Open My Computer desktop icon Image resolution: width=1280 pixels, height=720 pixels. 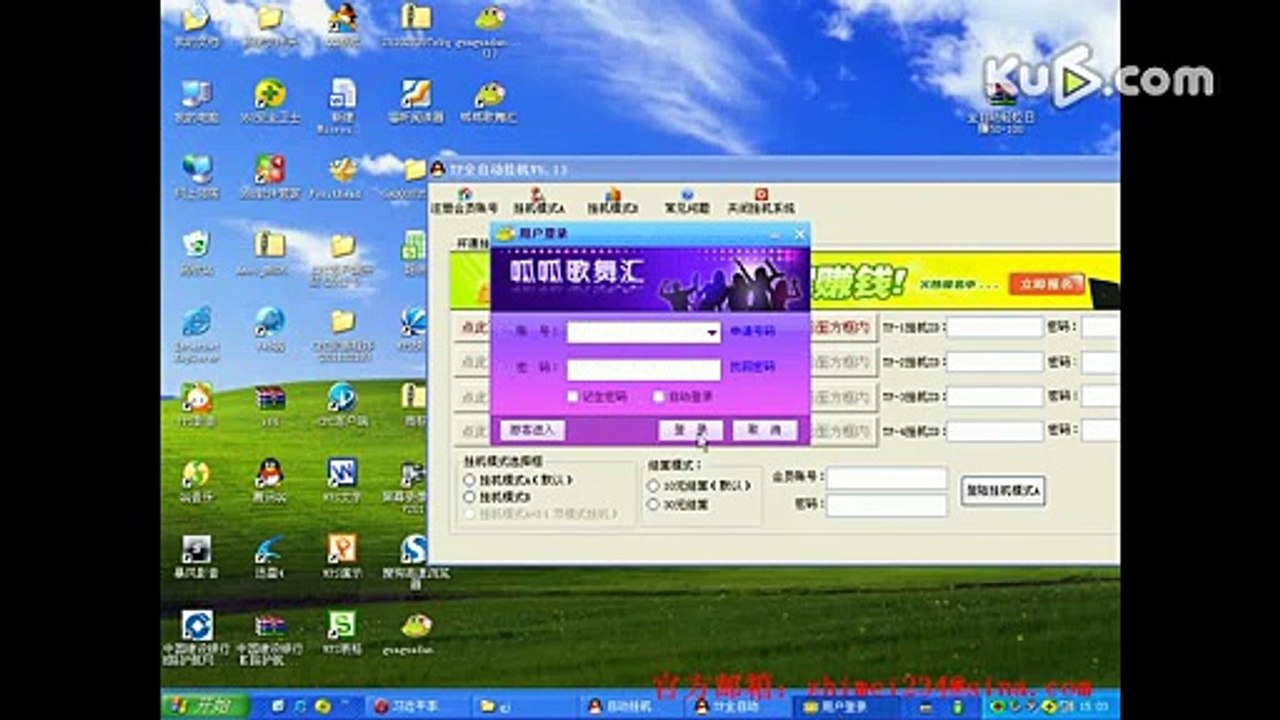coord(196,101)
